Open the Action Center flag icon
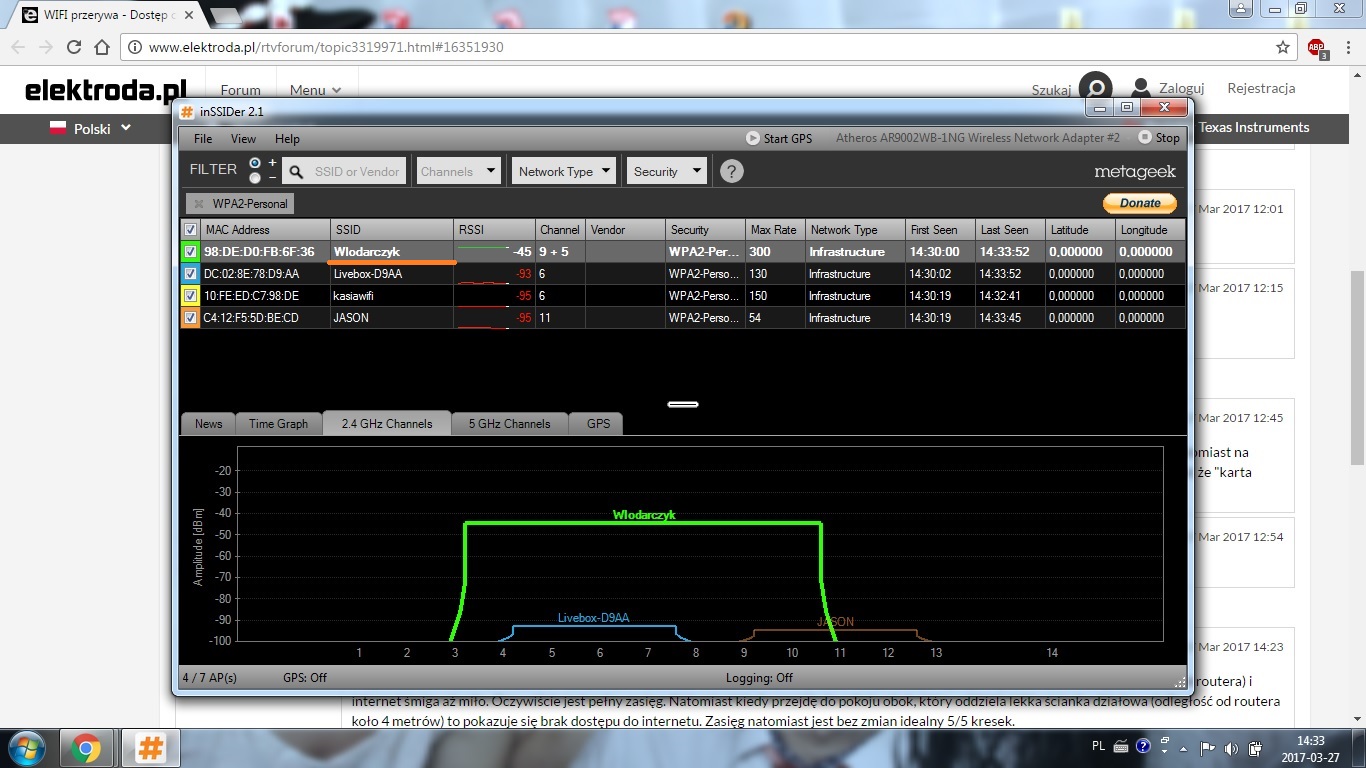 (1207, 748)
